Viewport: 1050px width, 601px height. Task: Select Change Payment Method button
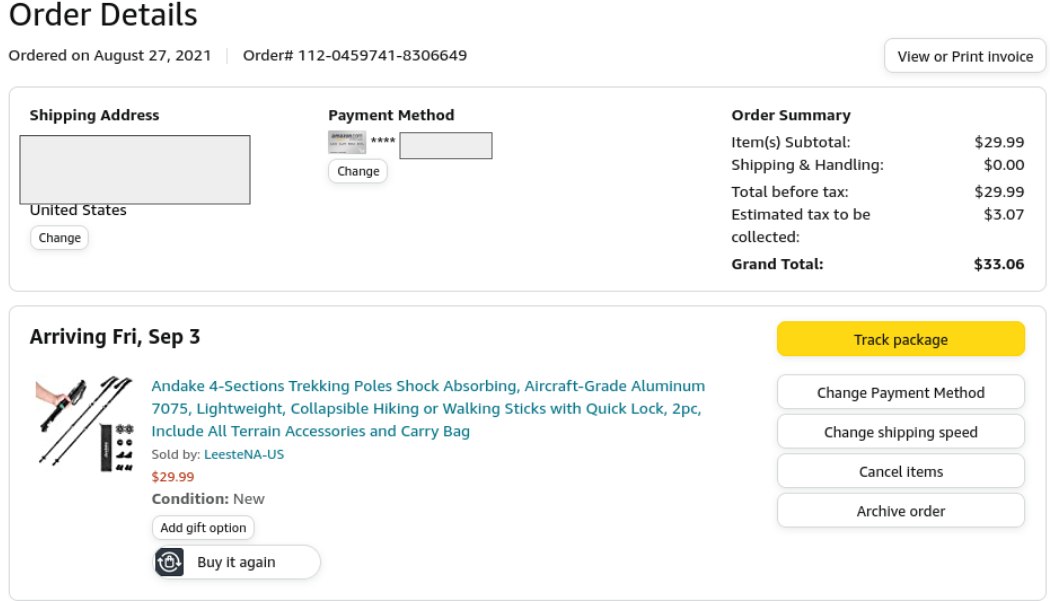coord(900,393)
